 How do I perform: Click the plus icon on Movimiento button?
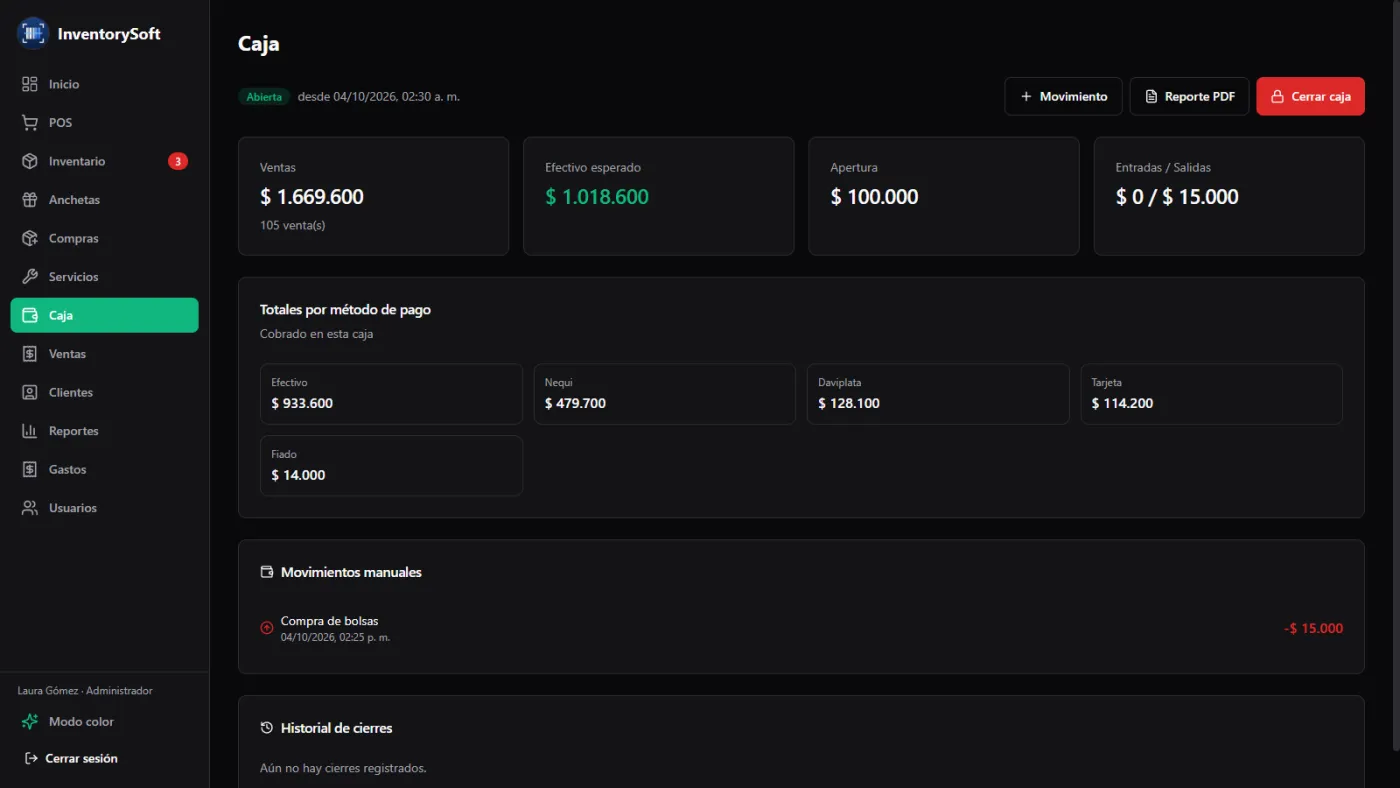click(1026, 97)
